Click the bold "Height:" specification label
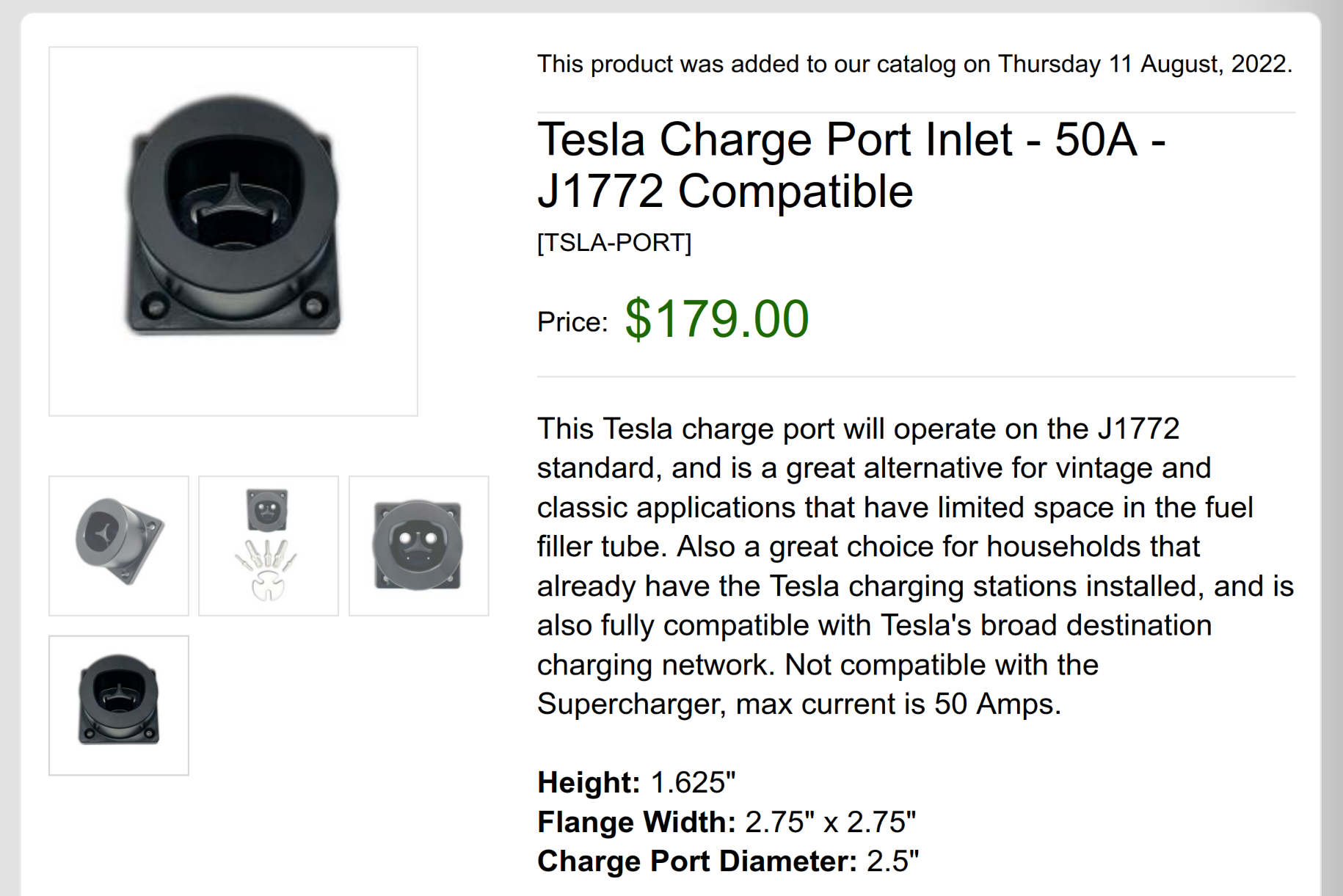The width and height of the screenshot is (1343, 896). 589,782
